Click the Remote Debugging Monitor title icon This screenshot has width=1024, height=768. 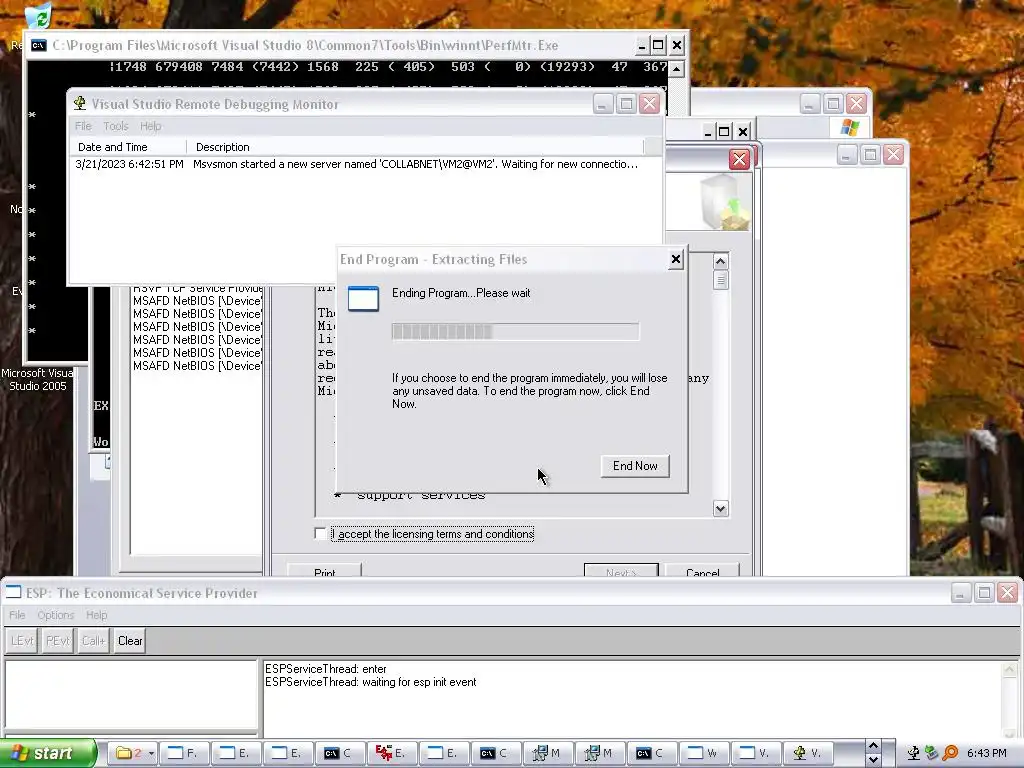[80, 103]
